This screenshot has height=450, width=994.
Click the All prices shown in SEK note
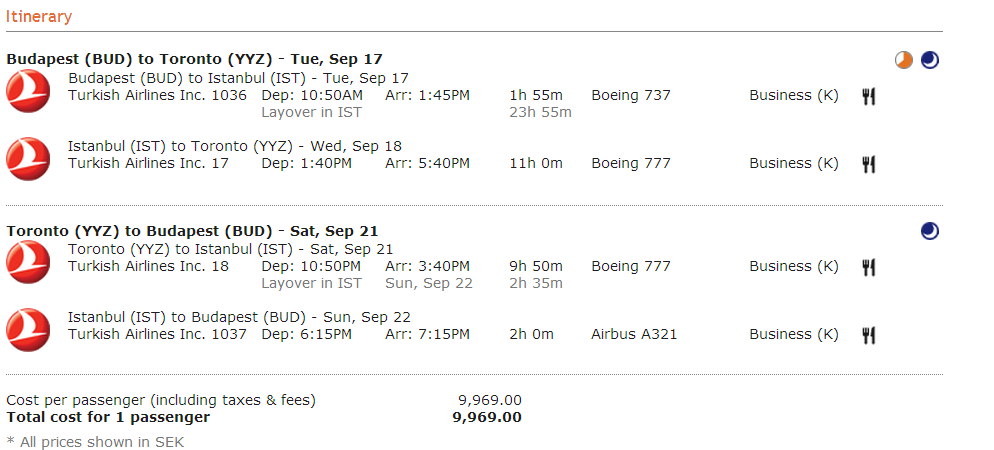pos(95,442)
